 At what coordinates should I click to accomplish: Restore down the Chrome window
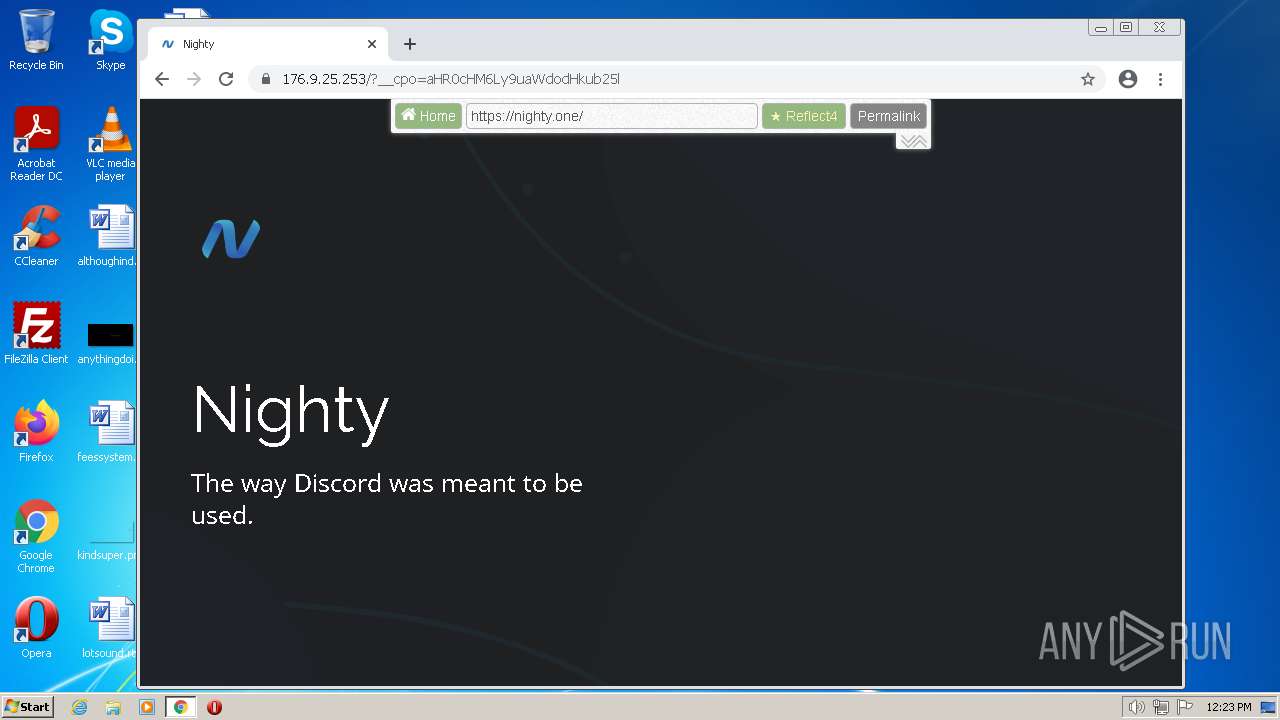pos(1126,28)
